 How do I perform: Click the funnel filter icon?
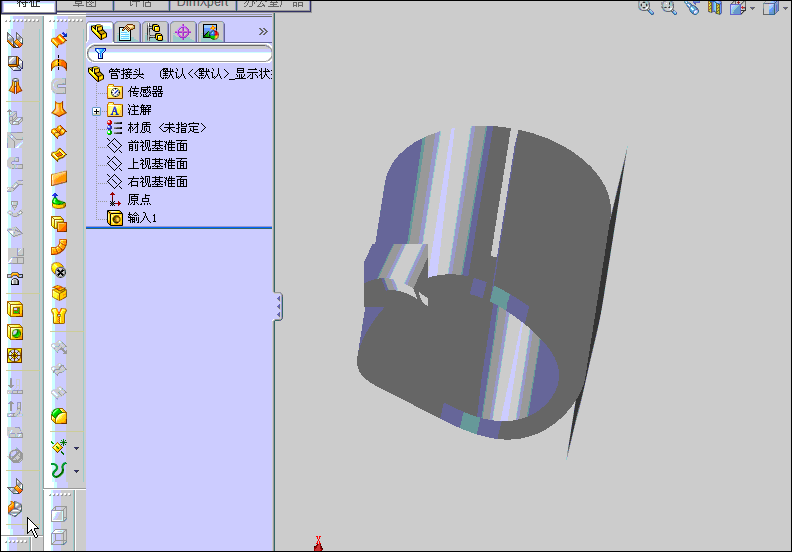click(x=101, y=53)
